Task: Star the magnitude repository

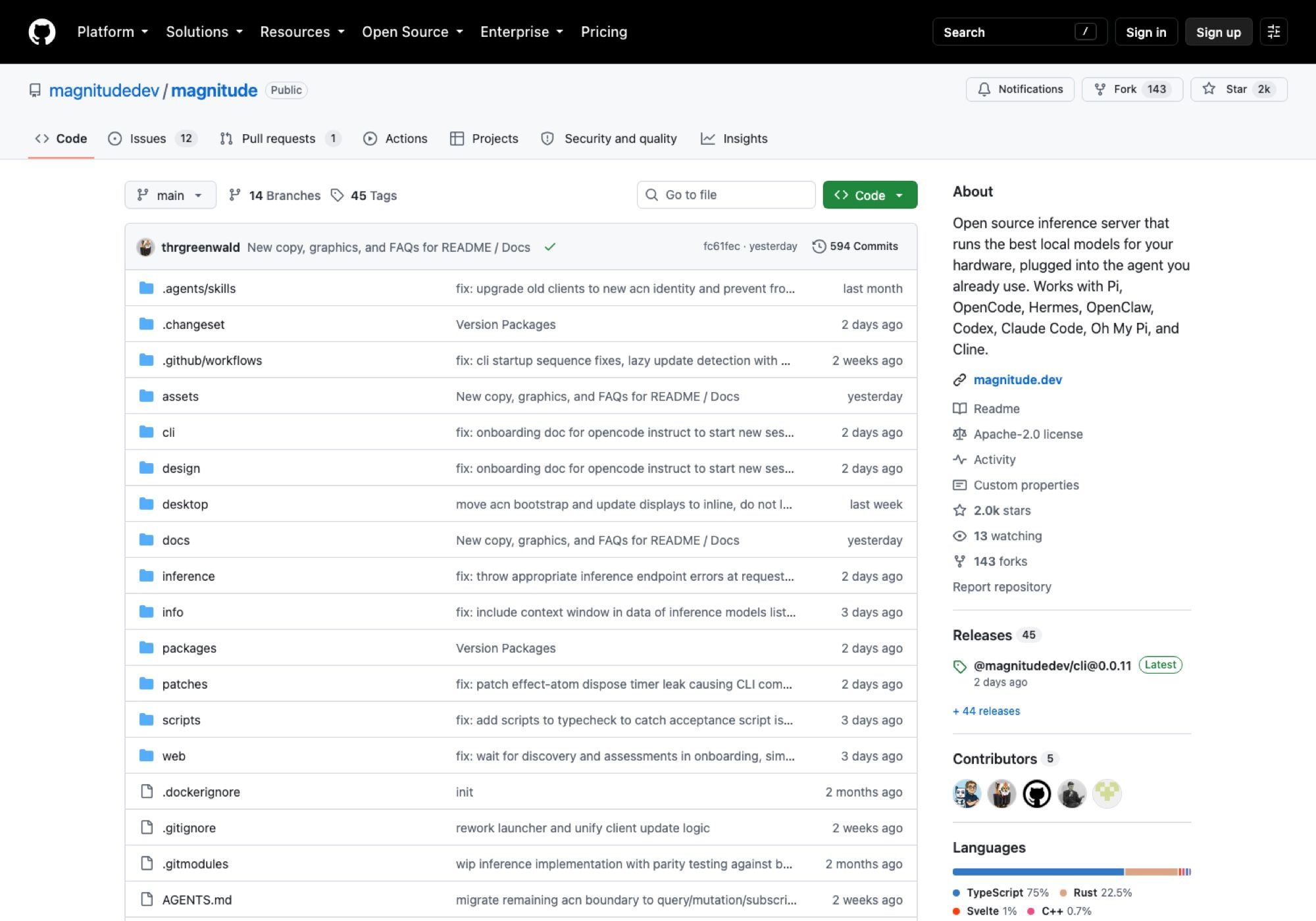Action: pos(1238,89)
